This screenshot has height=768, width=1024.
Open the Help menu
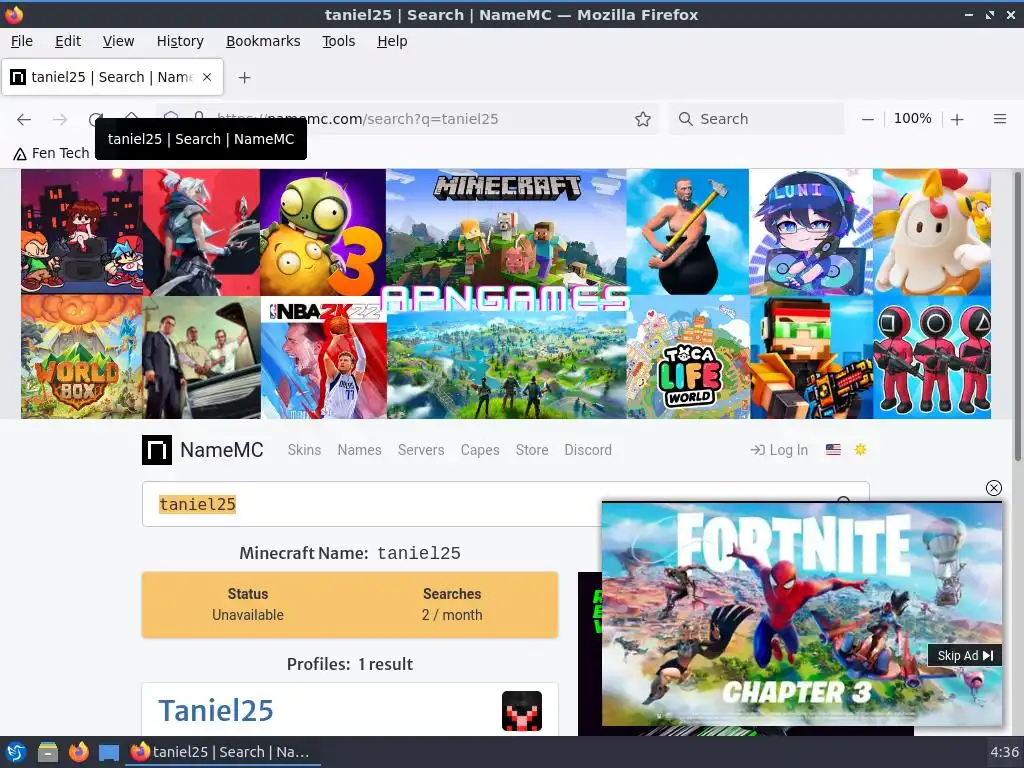[x=392, y=41]
